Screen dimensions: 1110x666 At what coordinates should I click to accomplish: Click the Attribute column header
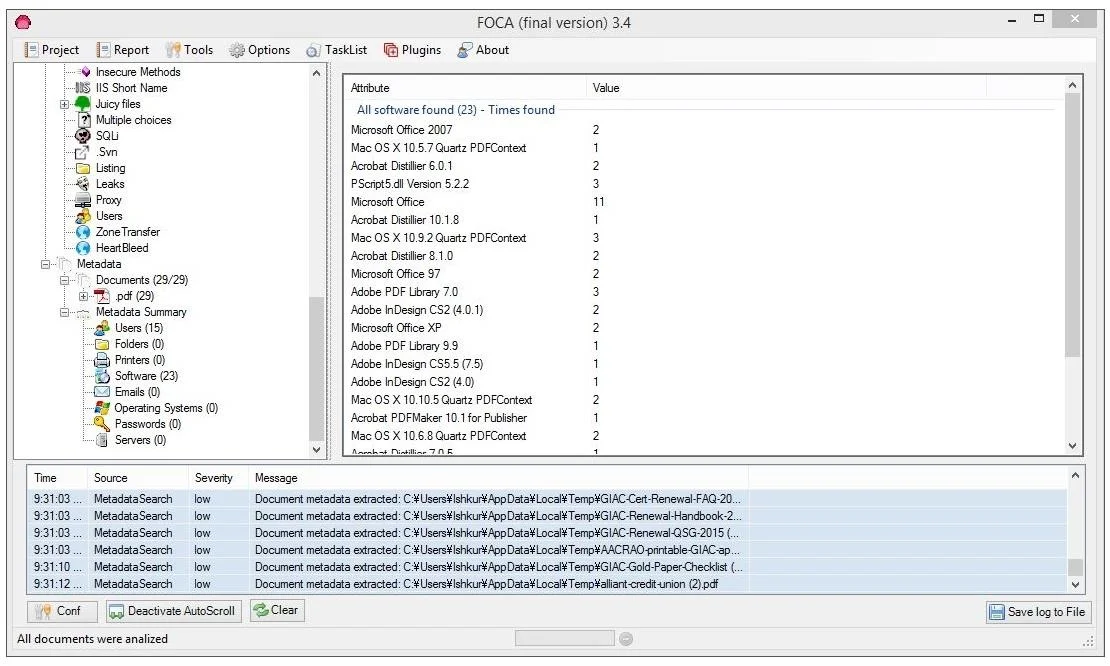467,88
